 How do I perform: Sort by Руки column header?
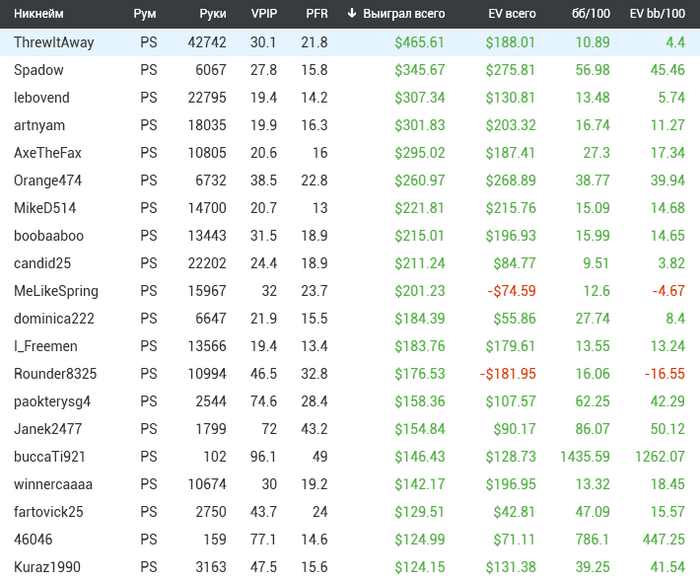pyautogui.click(x=213, y=14)
